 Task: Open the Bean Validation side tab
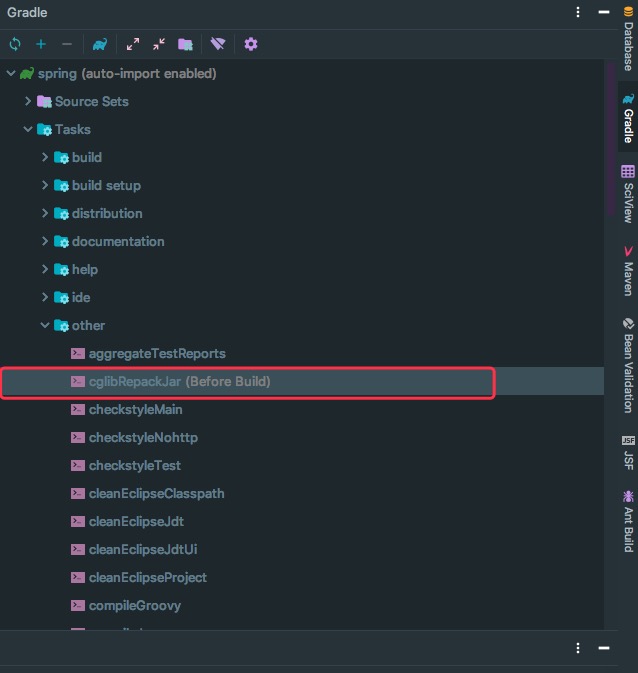[628, 365]
